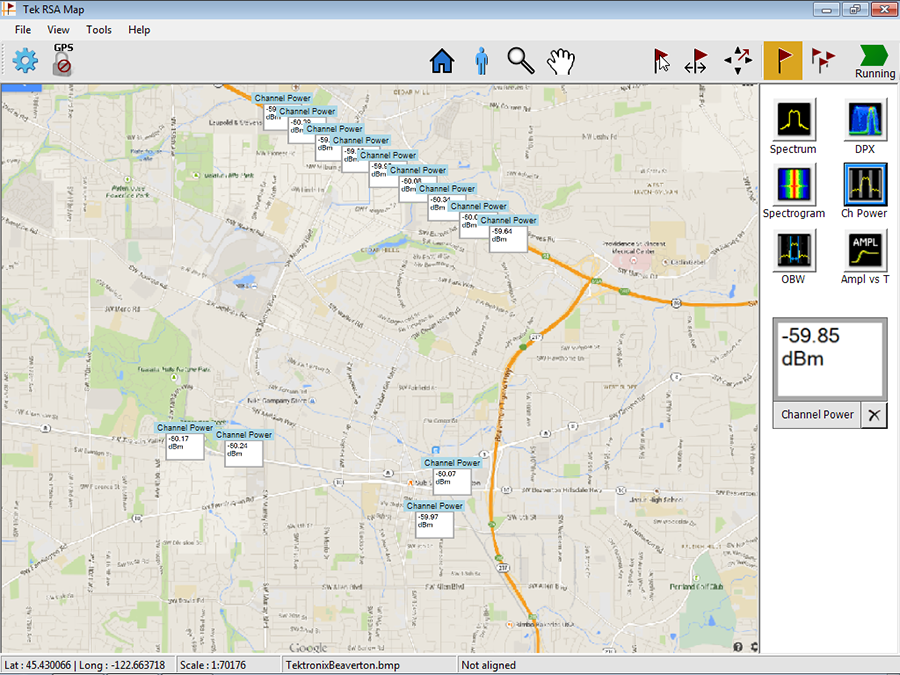Toggle the move-flag arrows tool
The width and height of the screenshot is (900, 675).
click(738, 61)
